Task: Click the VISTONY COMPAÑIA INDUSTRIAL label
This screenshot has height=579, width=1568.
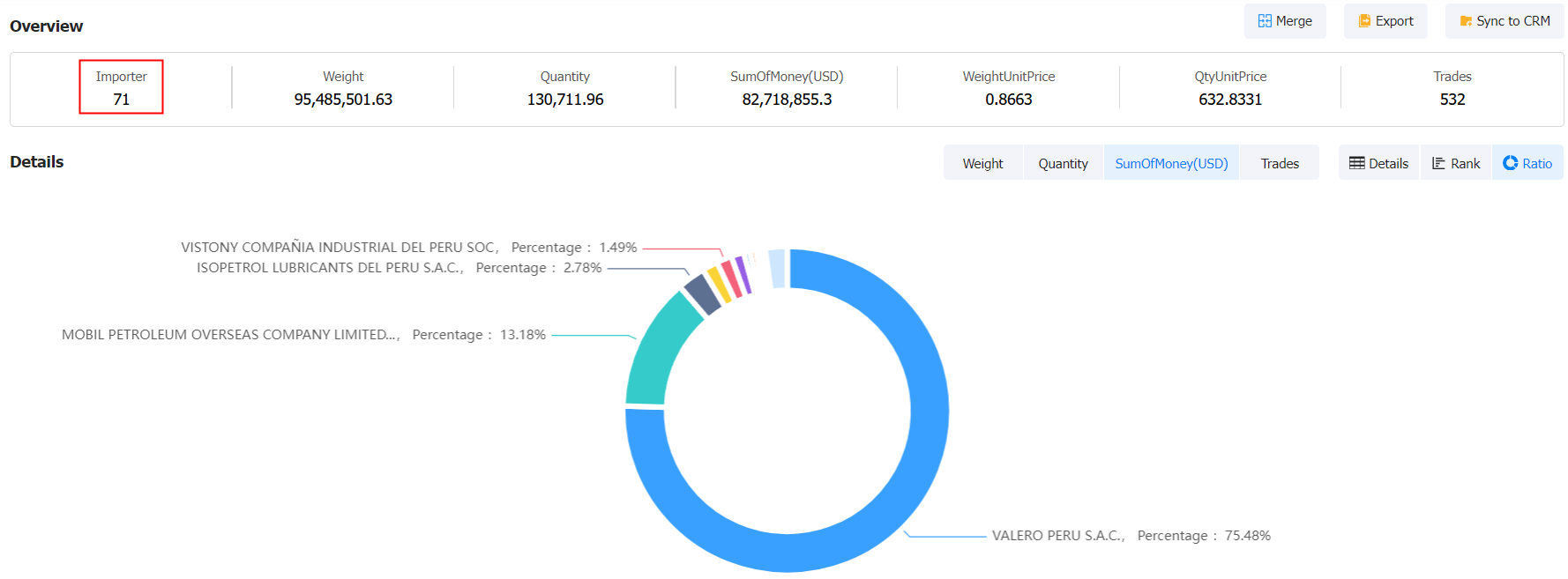Action: coord(408,248)
